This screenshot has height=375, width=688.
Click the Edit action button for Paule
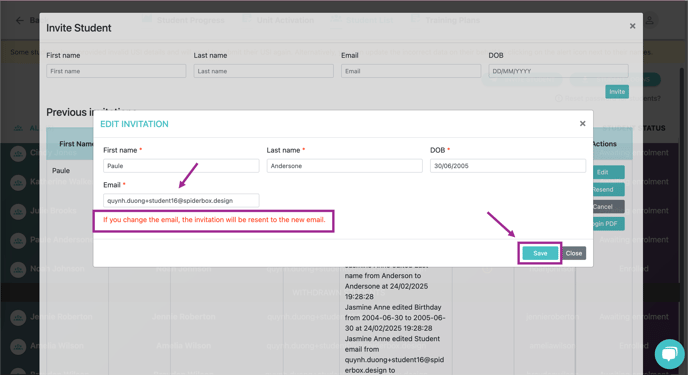608,172
